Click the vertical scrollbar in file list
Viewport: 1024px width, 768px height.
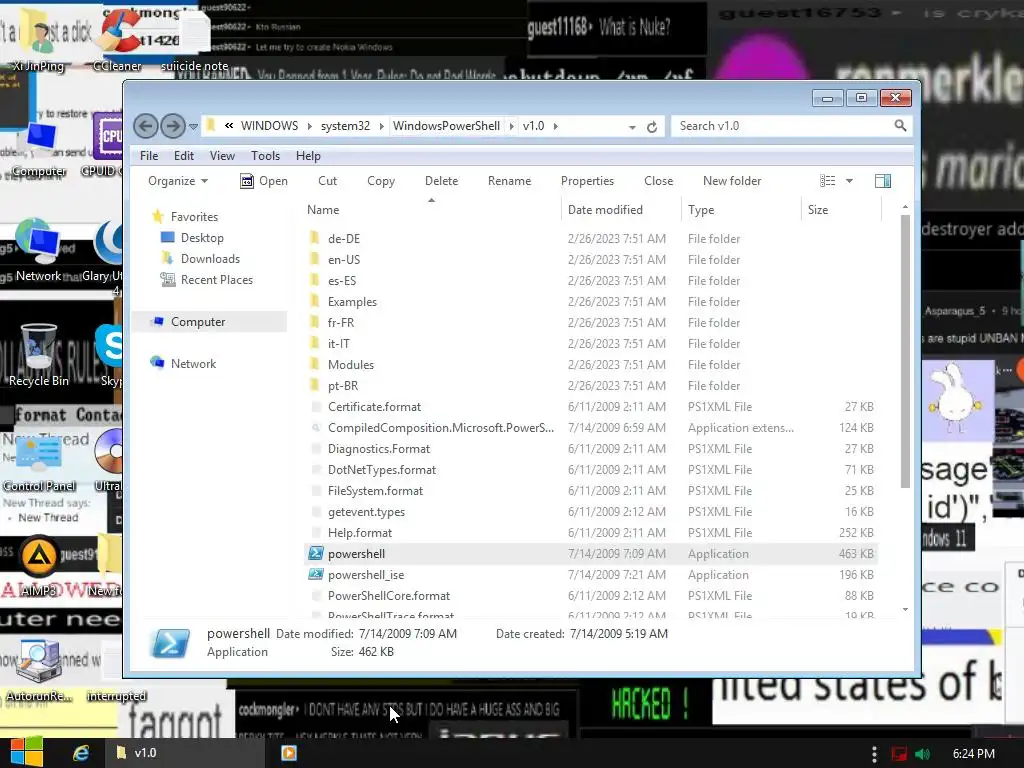(x=905, y=351)
